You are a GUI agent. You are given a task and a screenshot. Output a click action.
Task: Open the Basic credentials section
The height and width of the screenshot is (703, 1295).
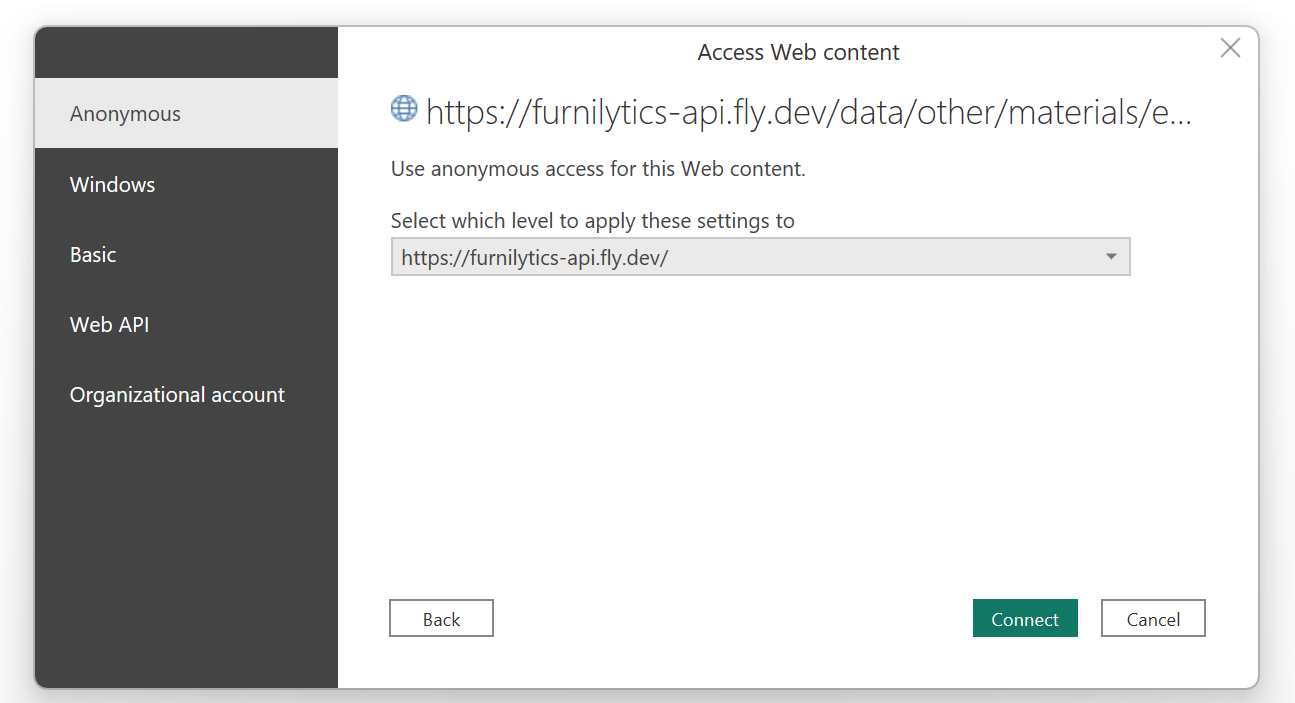pos(92,254)
